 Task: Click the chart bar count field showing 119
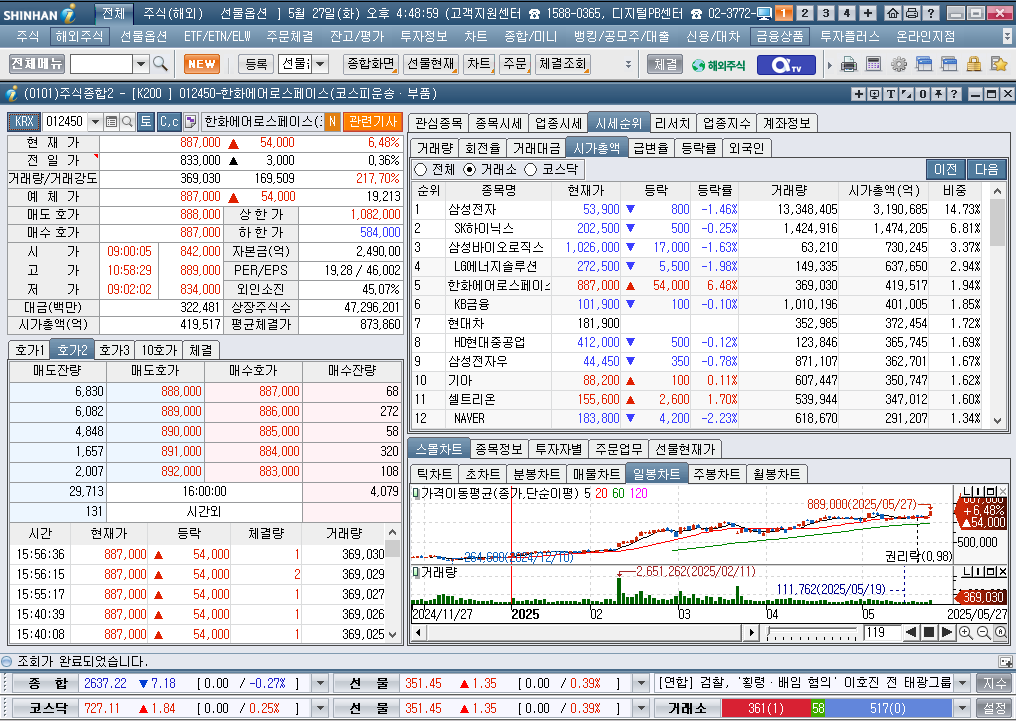[x=881, y=633]
